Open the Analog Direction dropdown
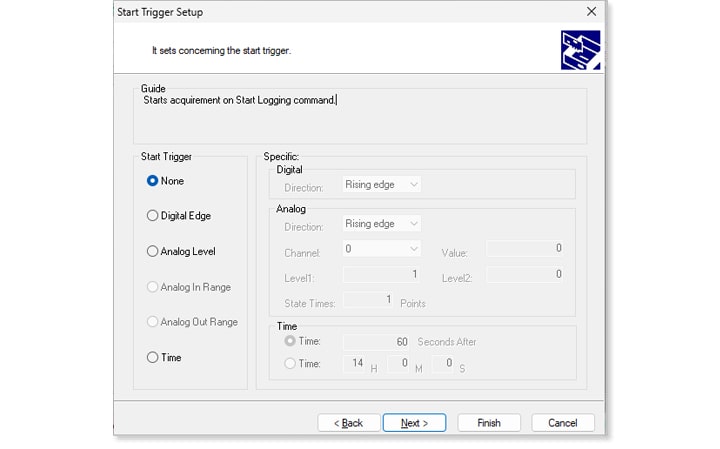This screenshot has height=449, width=720. tap(382, 224)
